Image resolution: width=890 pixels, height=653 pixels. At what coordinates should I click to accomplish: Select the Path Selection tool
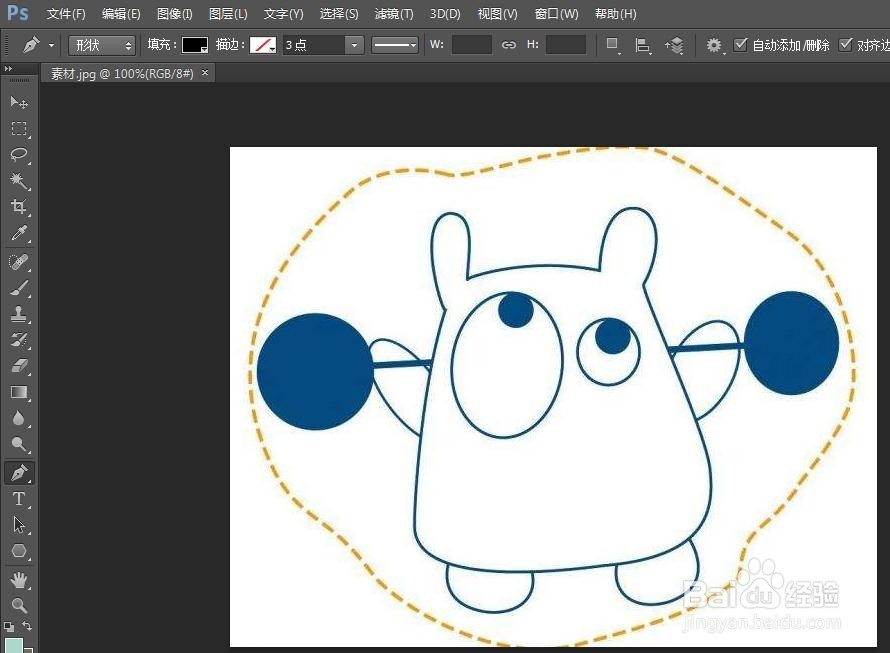(19, 525)
